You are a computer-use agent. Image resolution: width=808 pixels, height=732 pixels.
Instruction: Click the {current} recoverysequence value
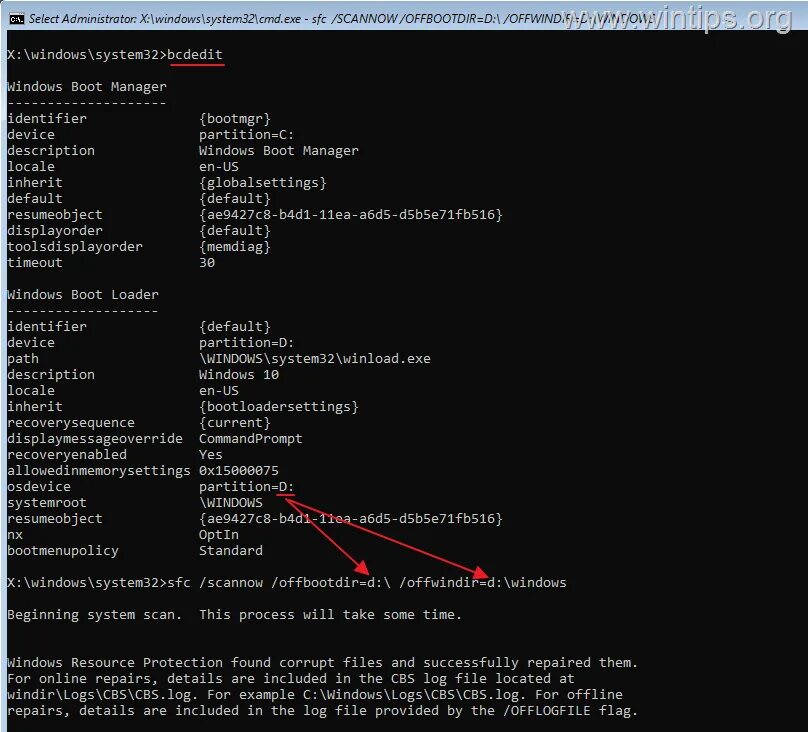click(x=234, y=423)
